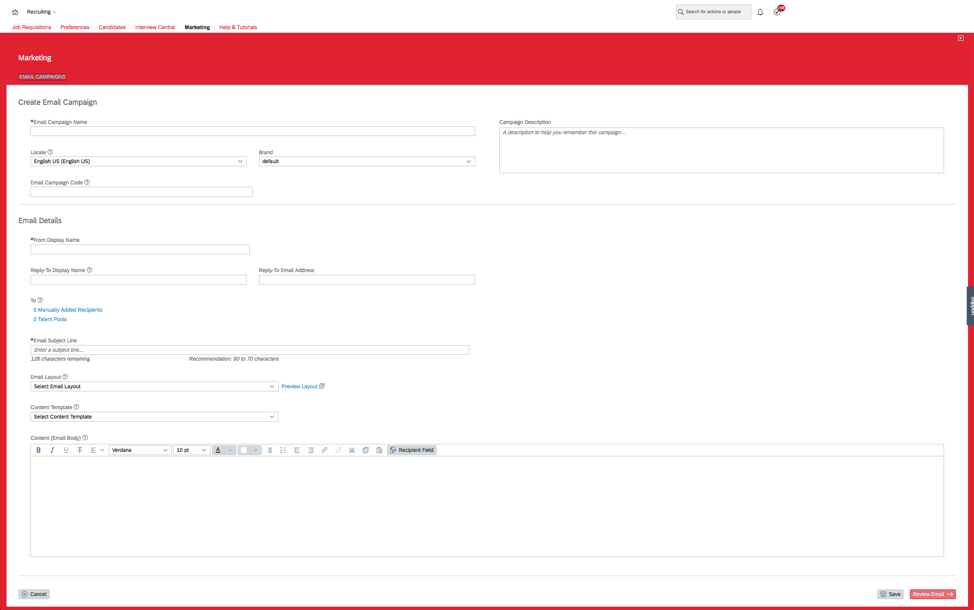Image resolution: width=974 pixels, height=610 pixels.
Task: Click the Review Email button
Action: [932, 594]
